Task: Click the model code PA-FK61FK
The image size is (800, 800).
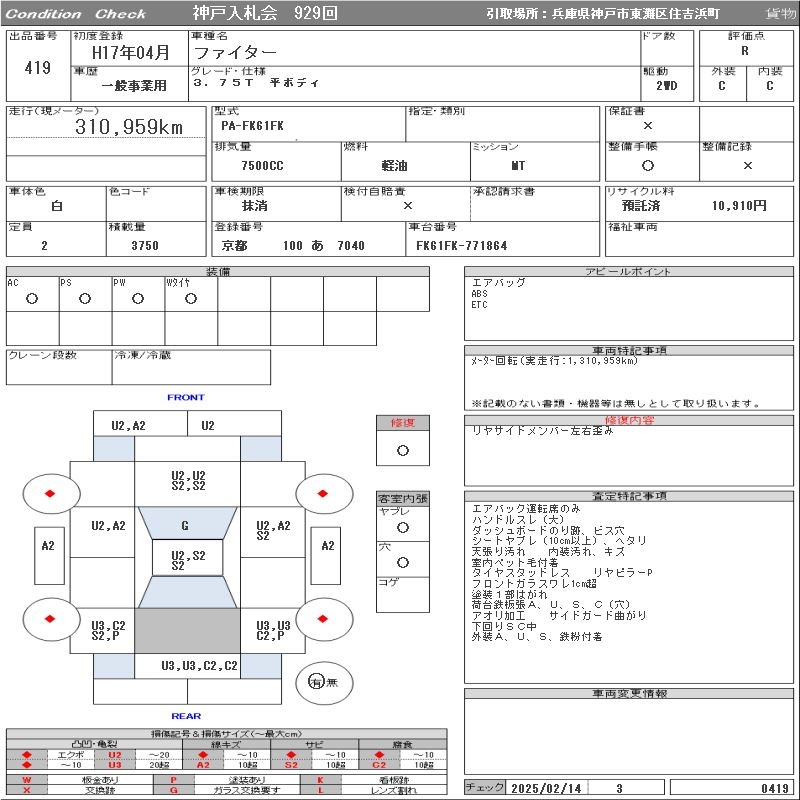Action: point(253,126)
